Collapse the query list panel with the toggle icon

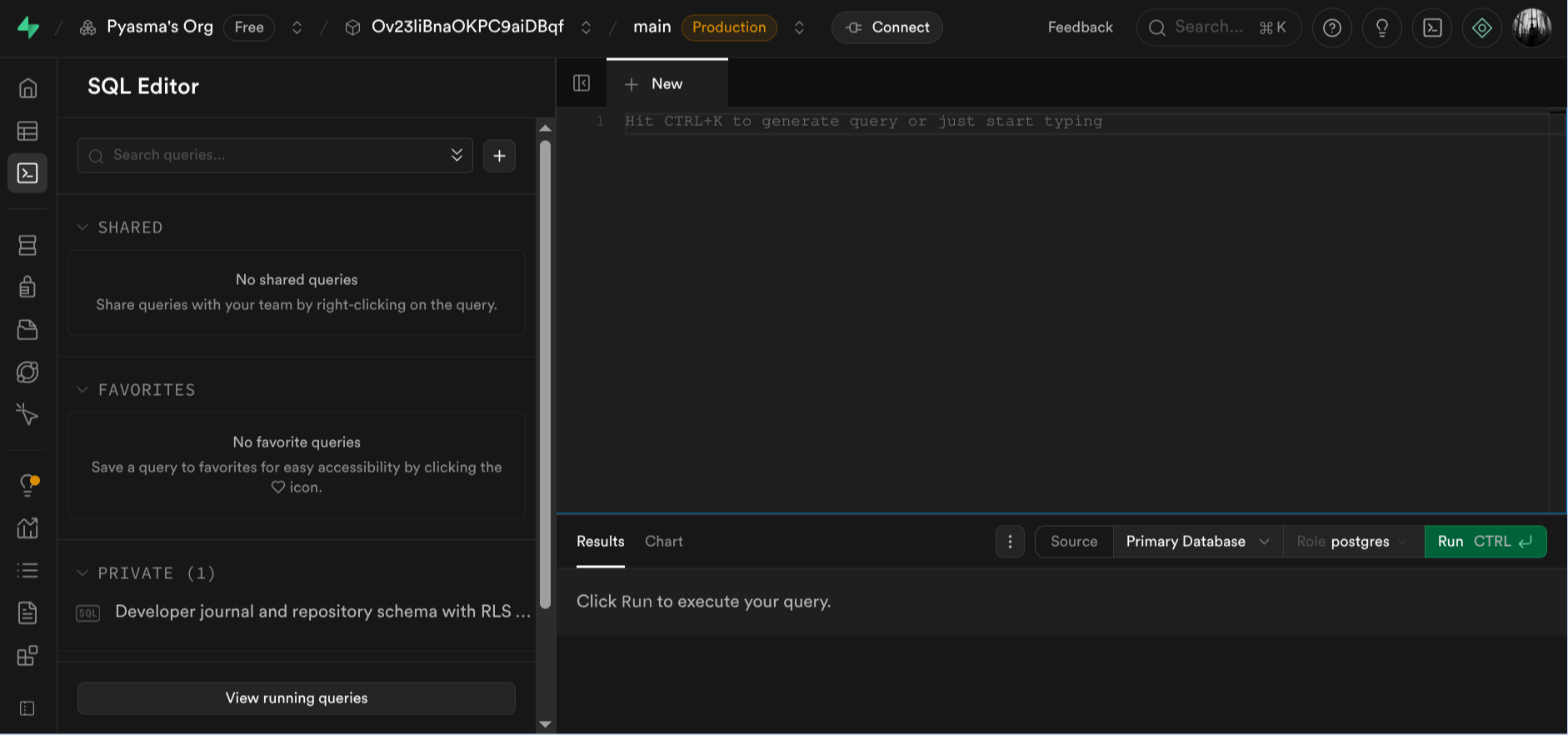[582, 83]
